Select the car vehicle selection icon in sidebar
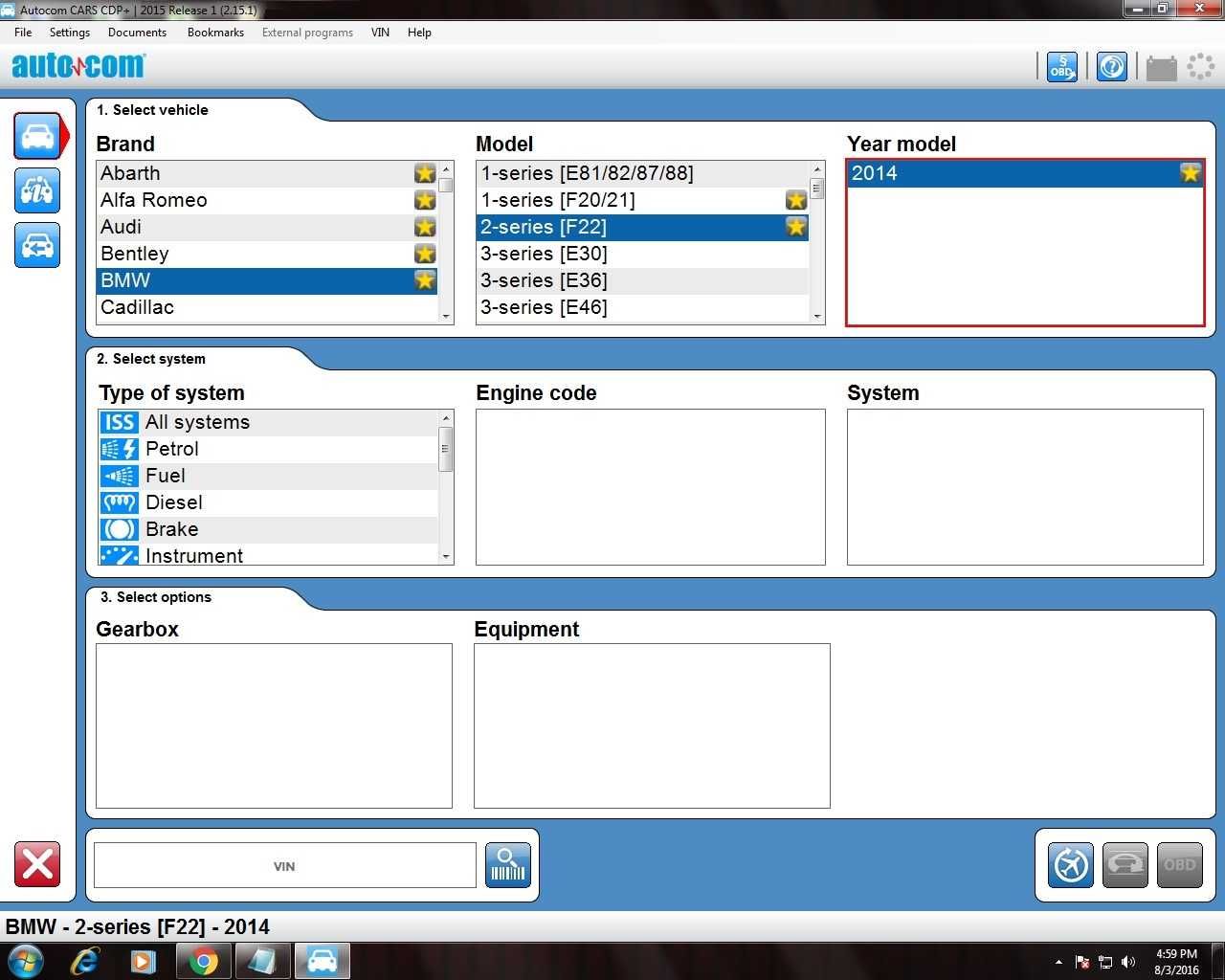Screen dimensions: 1225x980 click(x=37, y=136)
